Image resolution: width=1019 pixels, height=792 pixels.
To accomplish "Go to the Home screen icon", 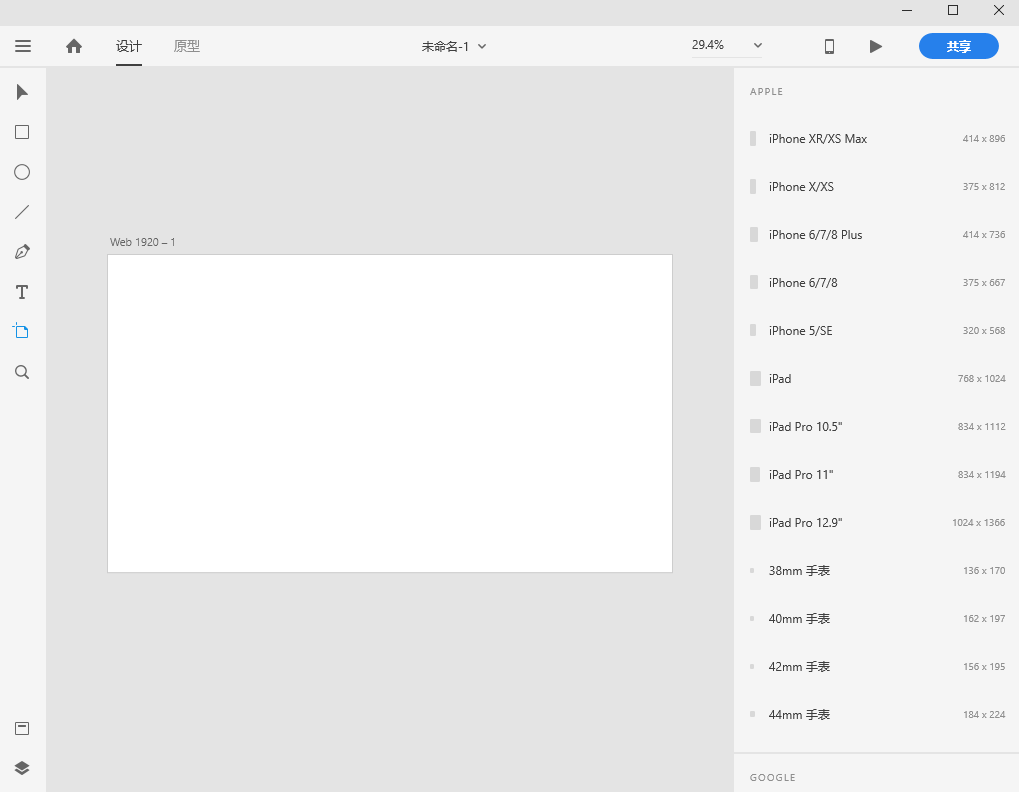I will click(x=74, y=46).
